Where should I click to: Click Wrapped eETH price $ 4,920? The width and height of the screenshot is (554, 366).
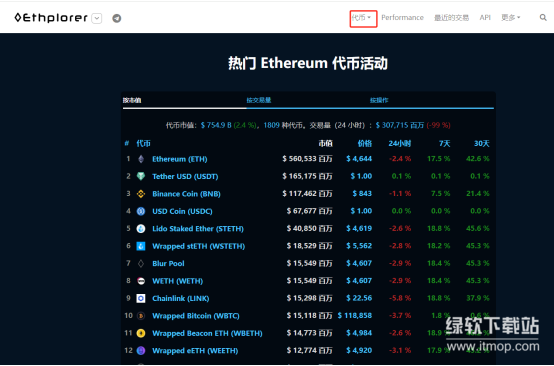[x=359, y=350]
